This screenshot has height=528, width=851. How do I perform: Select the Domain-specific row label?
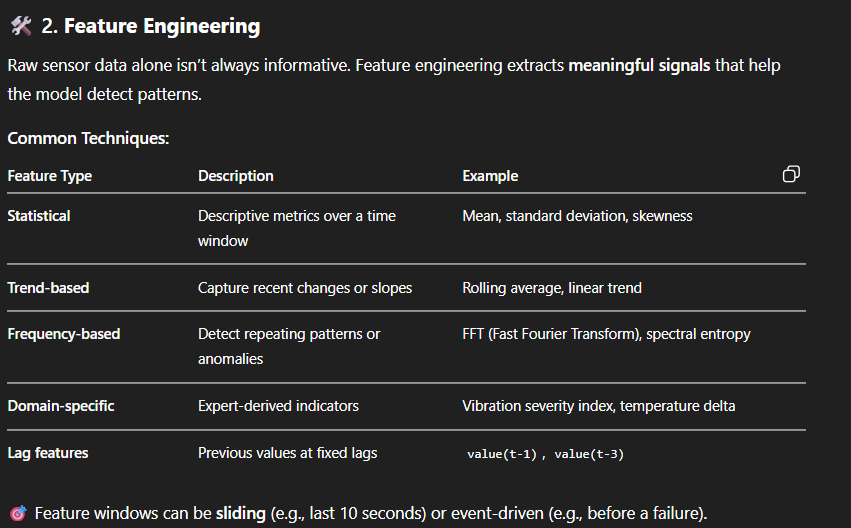(61, 406)
